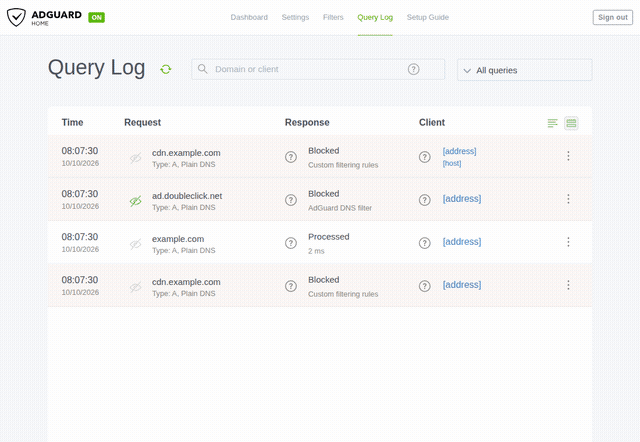Open search help question mark icon
The image size is (640, 442).
pyautogui.click(x=413, y=69)
